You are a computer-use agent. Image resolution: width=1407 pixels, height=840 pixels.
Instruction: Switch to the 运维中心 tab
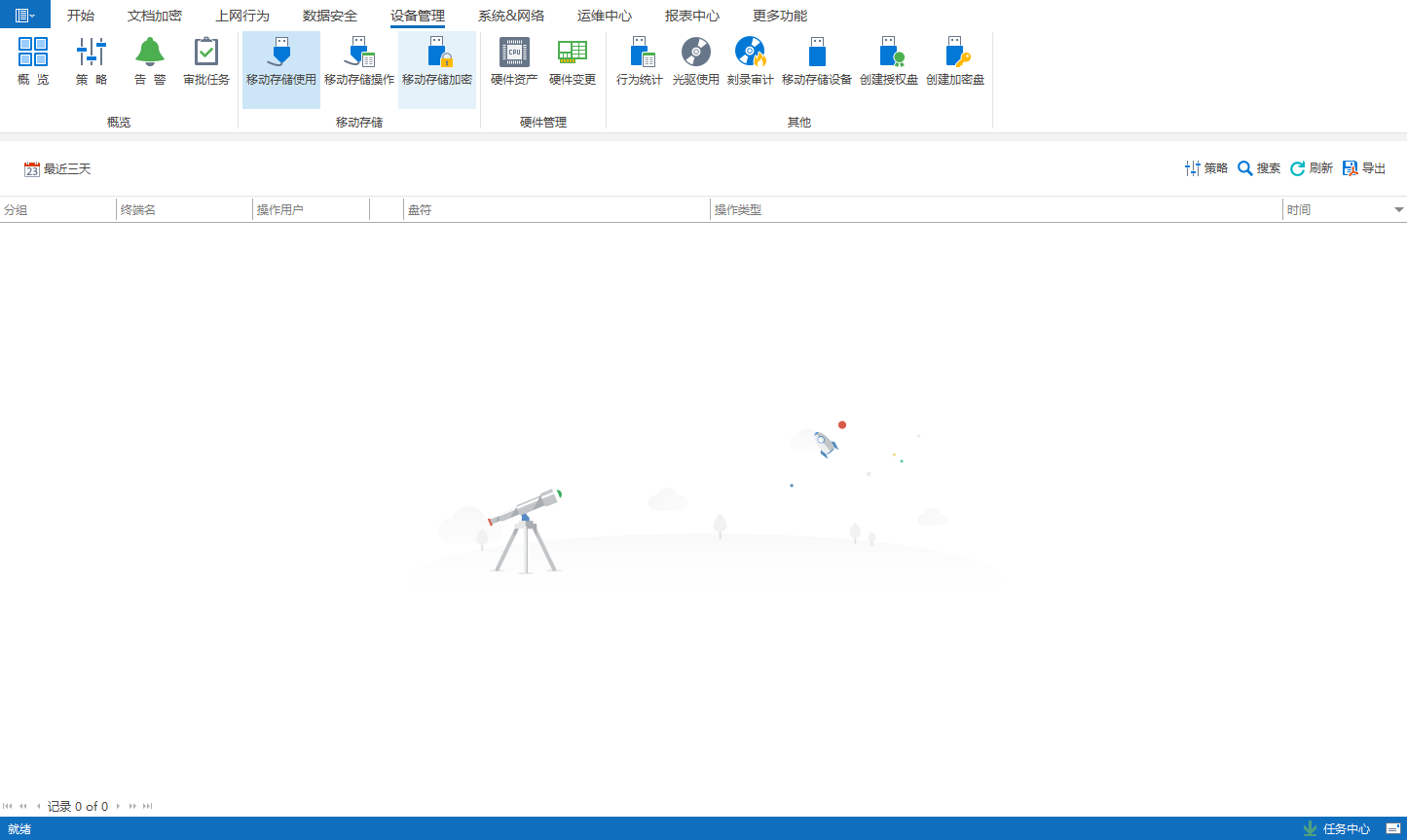coord(605,16)
